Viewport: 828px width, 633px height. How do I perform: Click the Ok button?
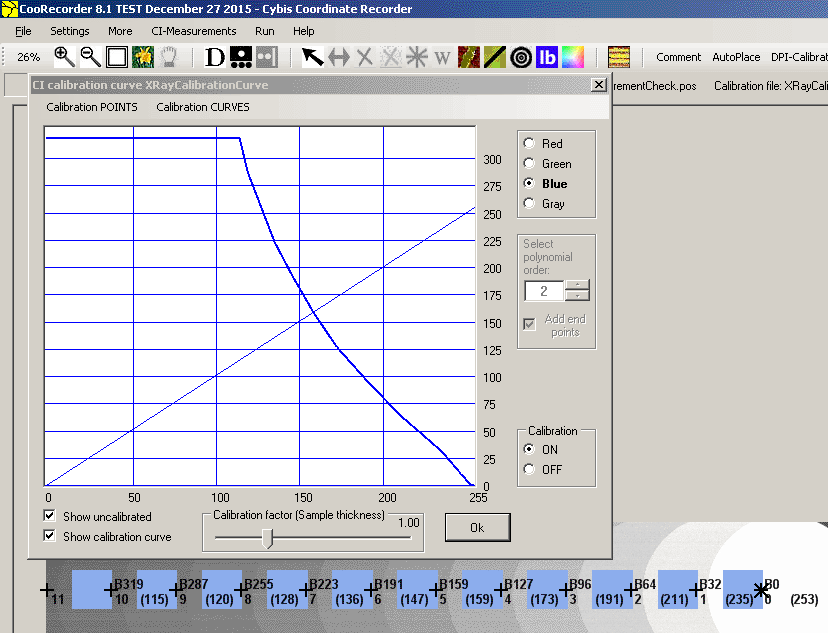477,527
